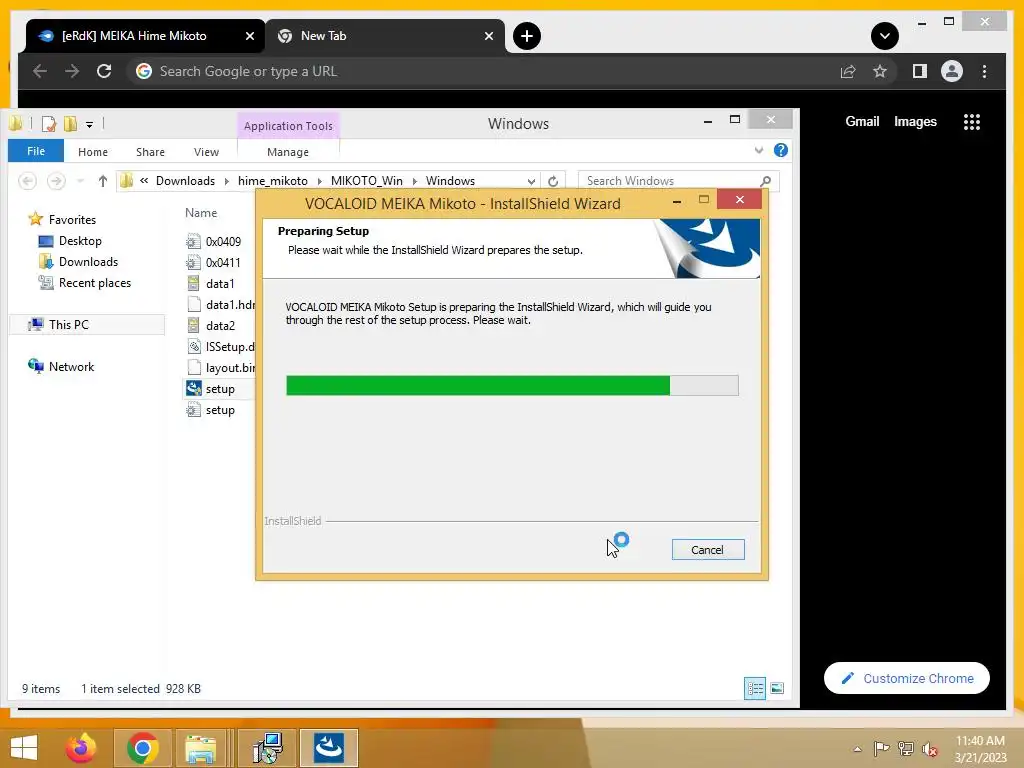Open the Share ribbon tab
Image resolution: width=1024 pixels, height=768 pixels.
click(150, 152)
